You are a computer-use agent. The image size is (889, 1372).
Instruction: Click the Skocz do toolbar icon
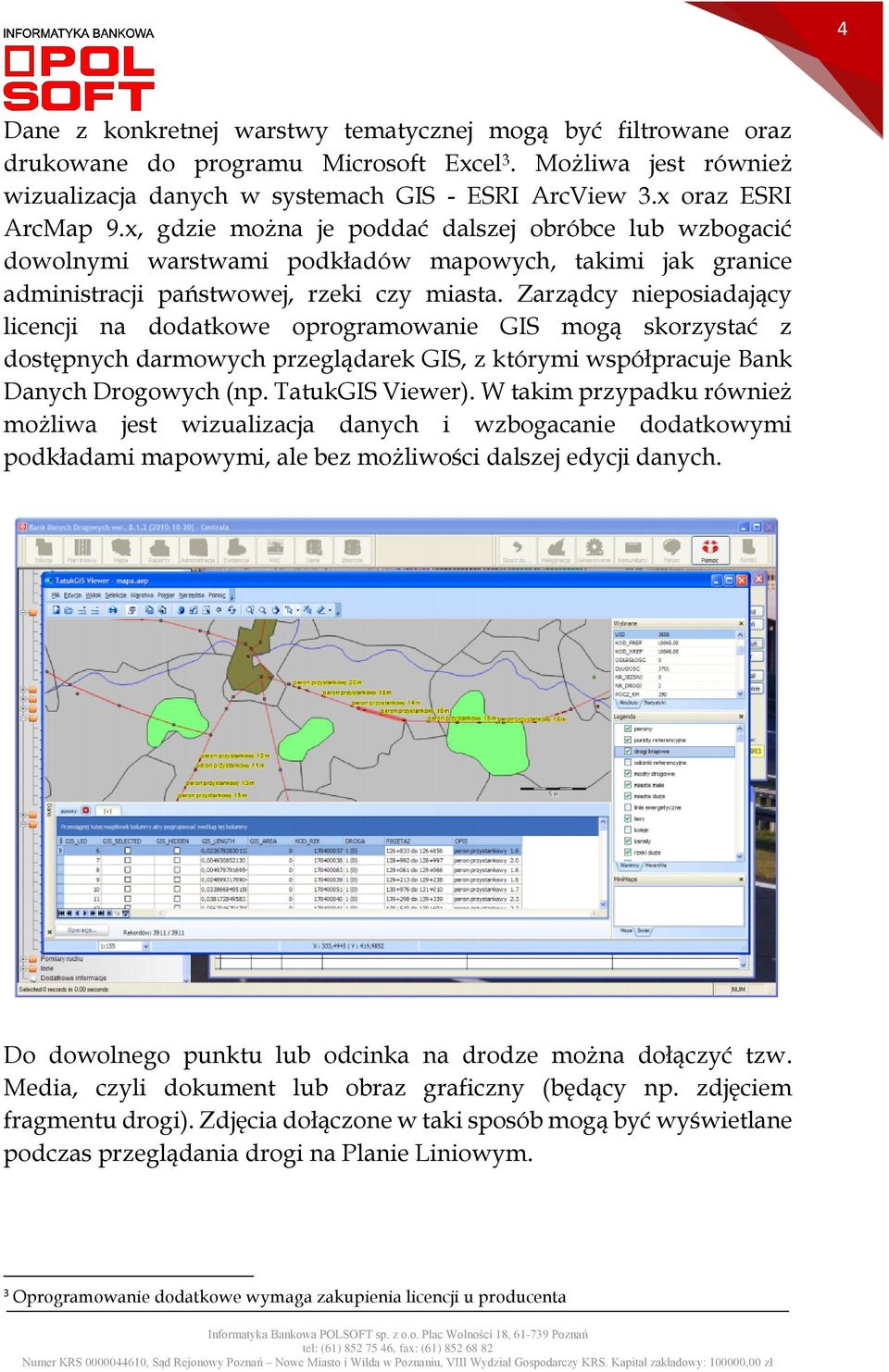(x=517, y=550)
